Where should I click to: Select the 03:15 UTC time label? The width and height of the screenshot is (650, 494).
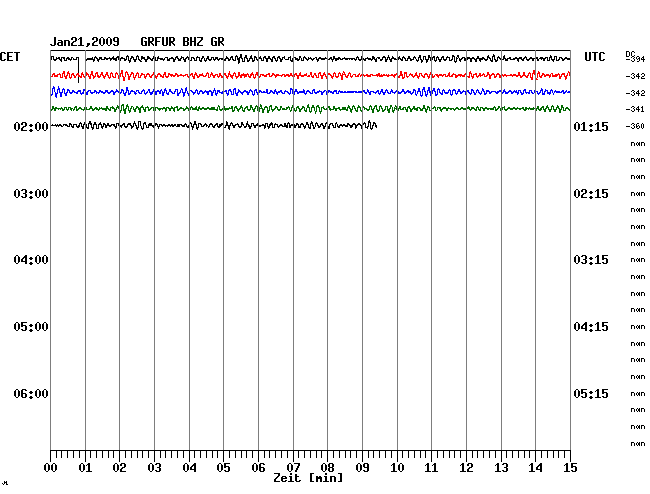[591, 260]
